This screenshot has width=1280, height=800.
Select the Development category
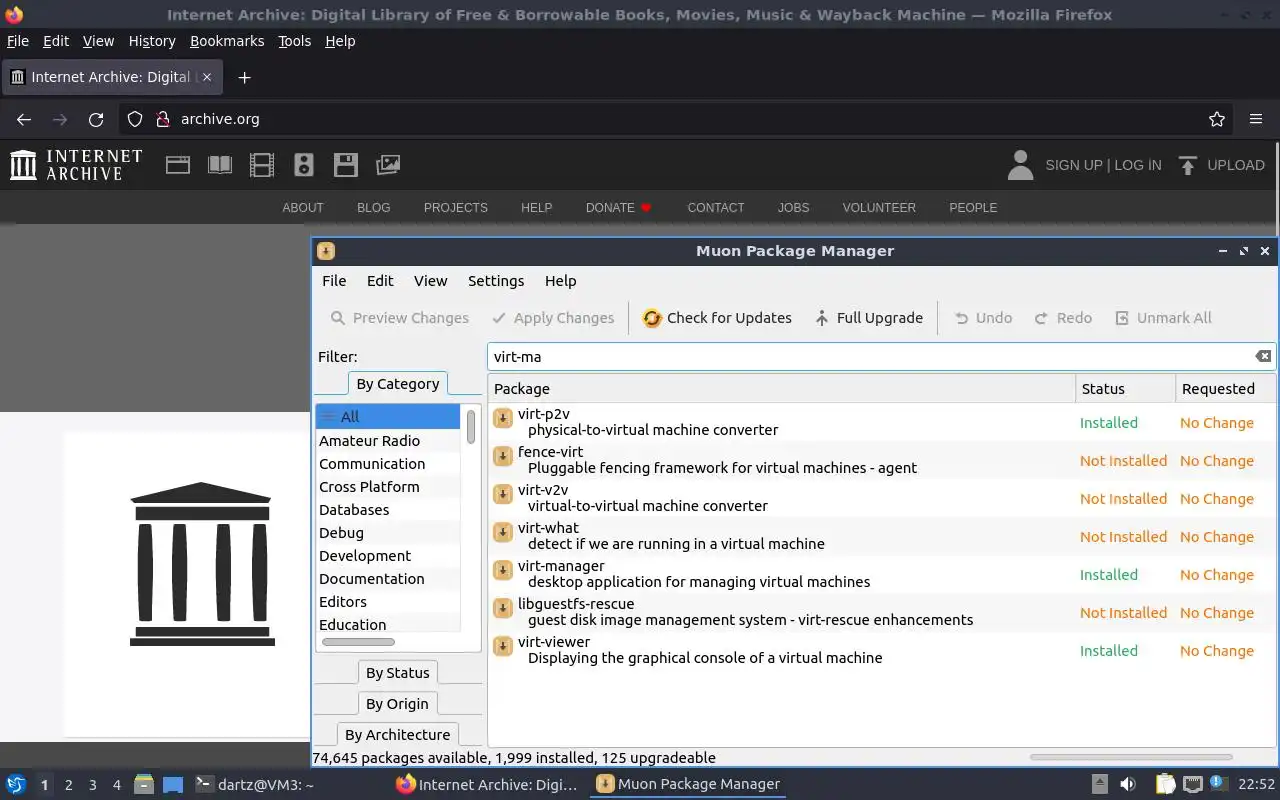point(388,556)
